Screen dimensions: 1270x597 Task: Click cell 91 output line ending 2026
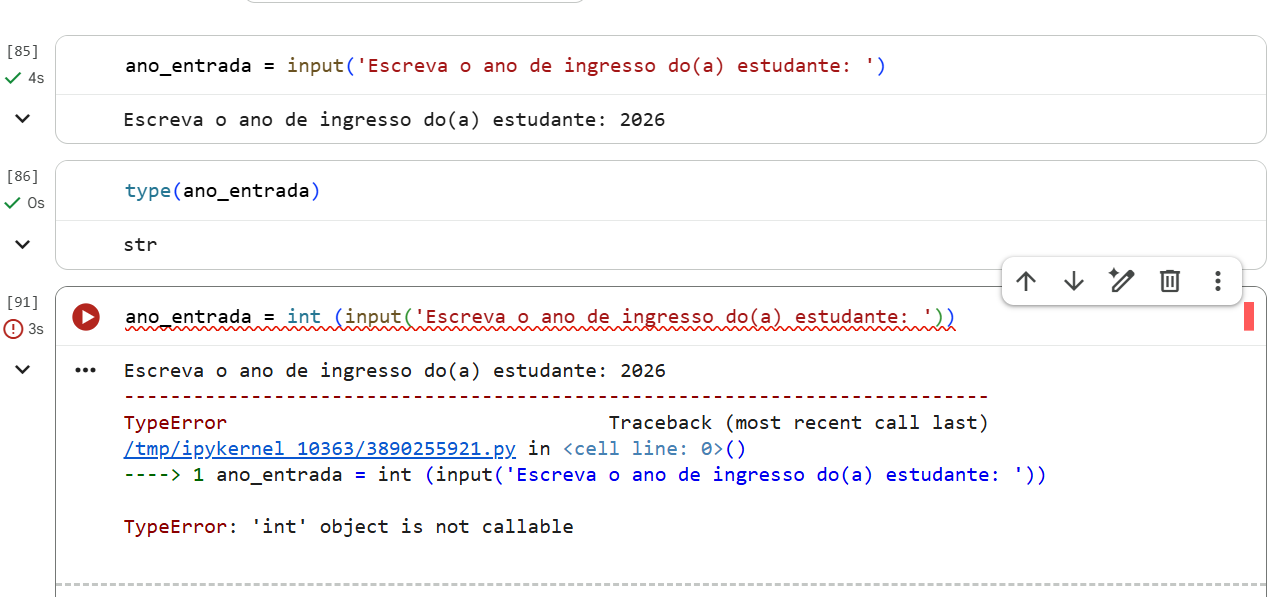(394, 371)
